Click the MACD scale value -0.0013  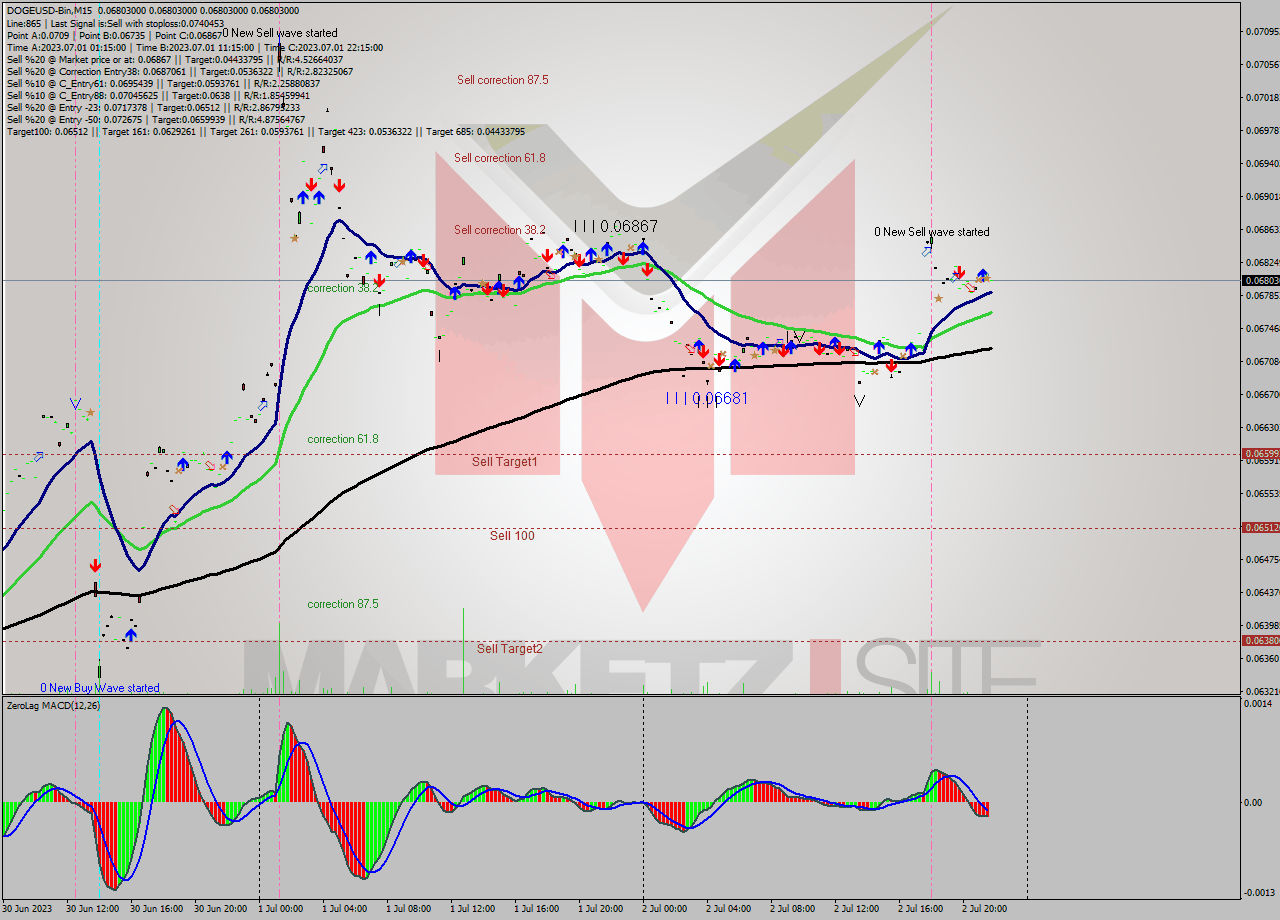[x=1258, y=892]
